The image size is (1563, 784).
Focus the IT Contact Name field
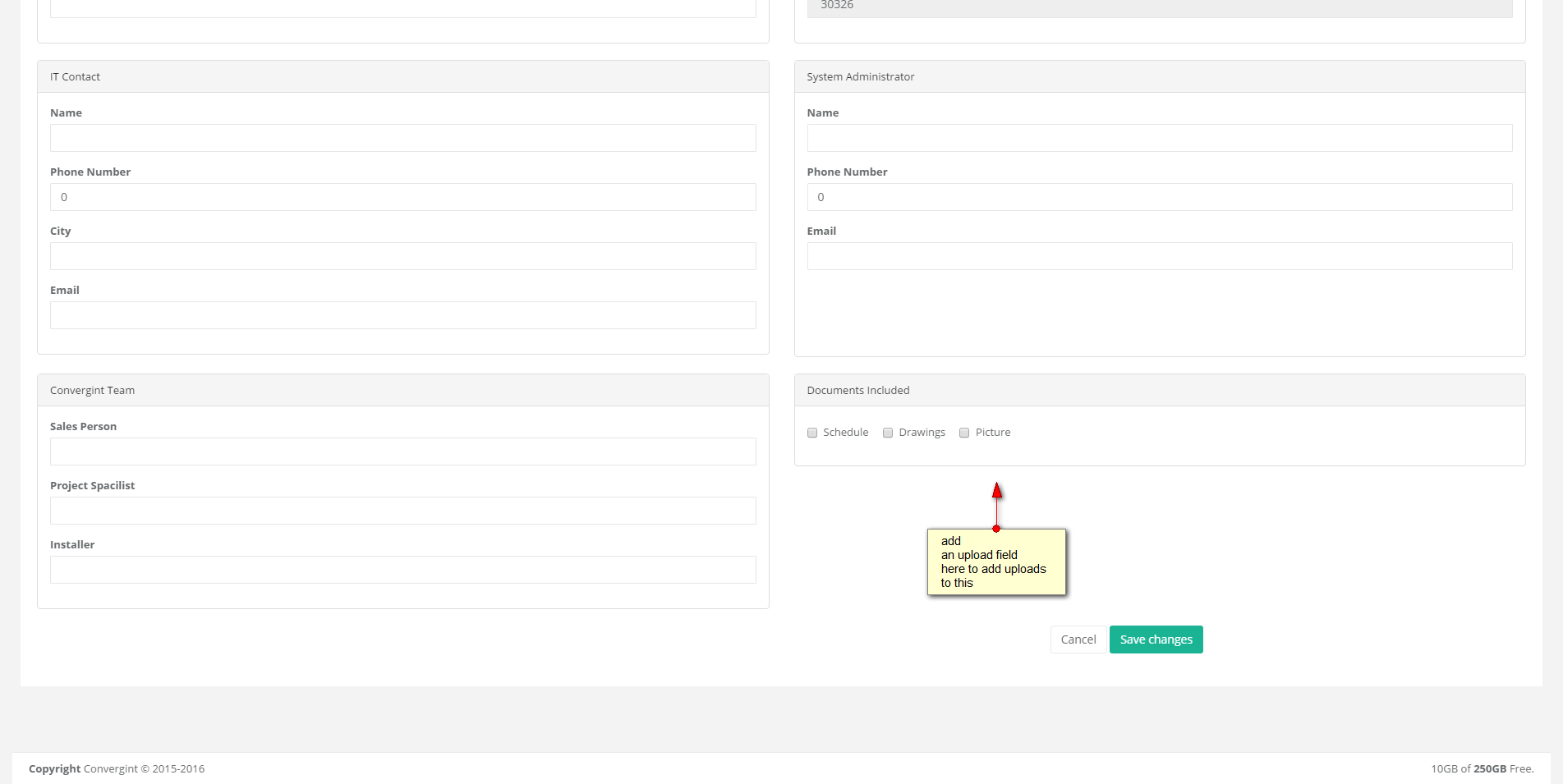point(402,138)
